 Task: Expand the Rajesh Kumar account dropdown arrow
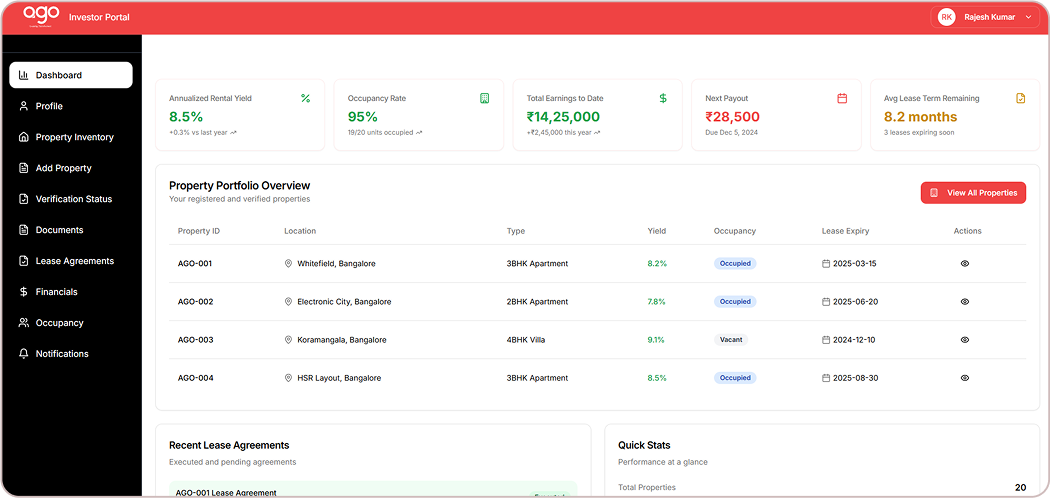[1028, 17]
